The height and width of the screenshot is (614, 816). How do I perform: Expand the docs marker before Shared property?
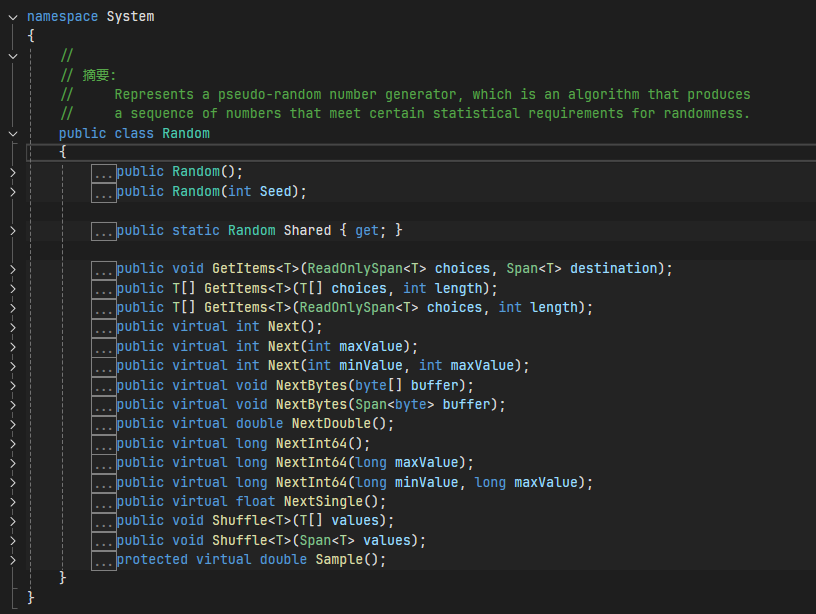point(103,230)
